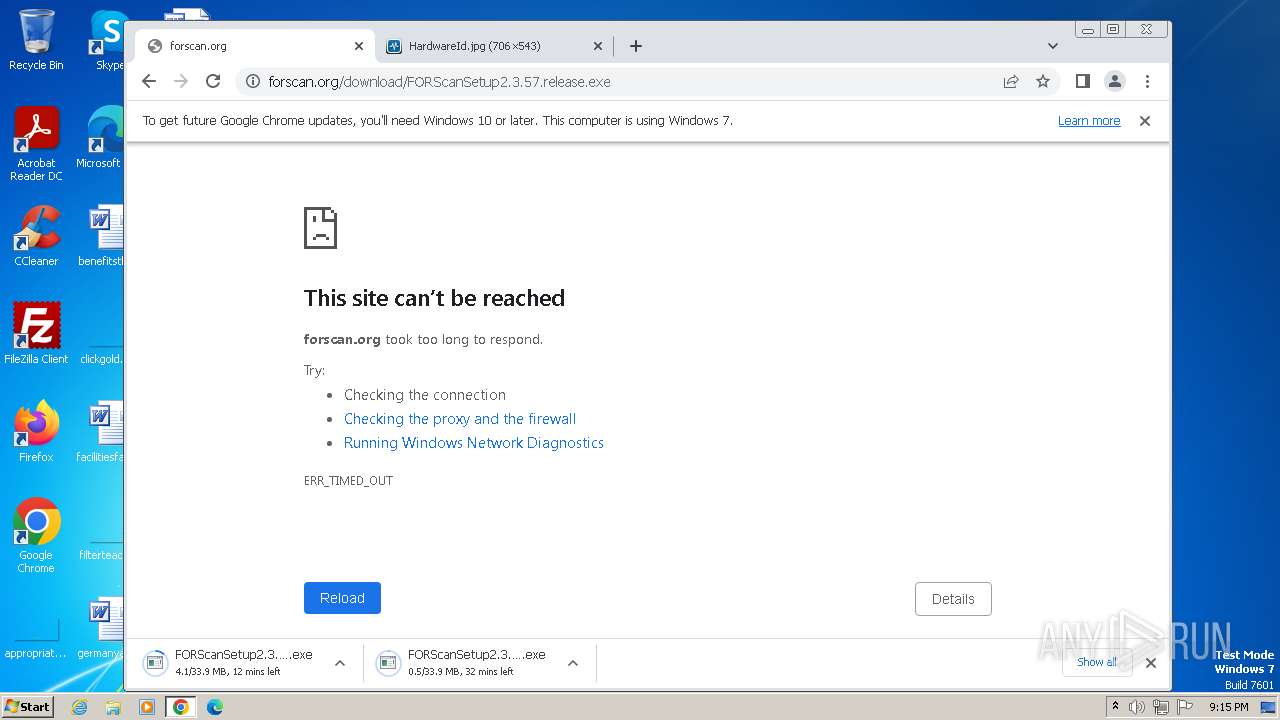This screenshot has height=720, width=1280.
Task: Reload the page with toolbar refresh icon
Action: [x=213, y=81]
